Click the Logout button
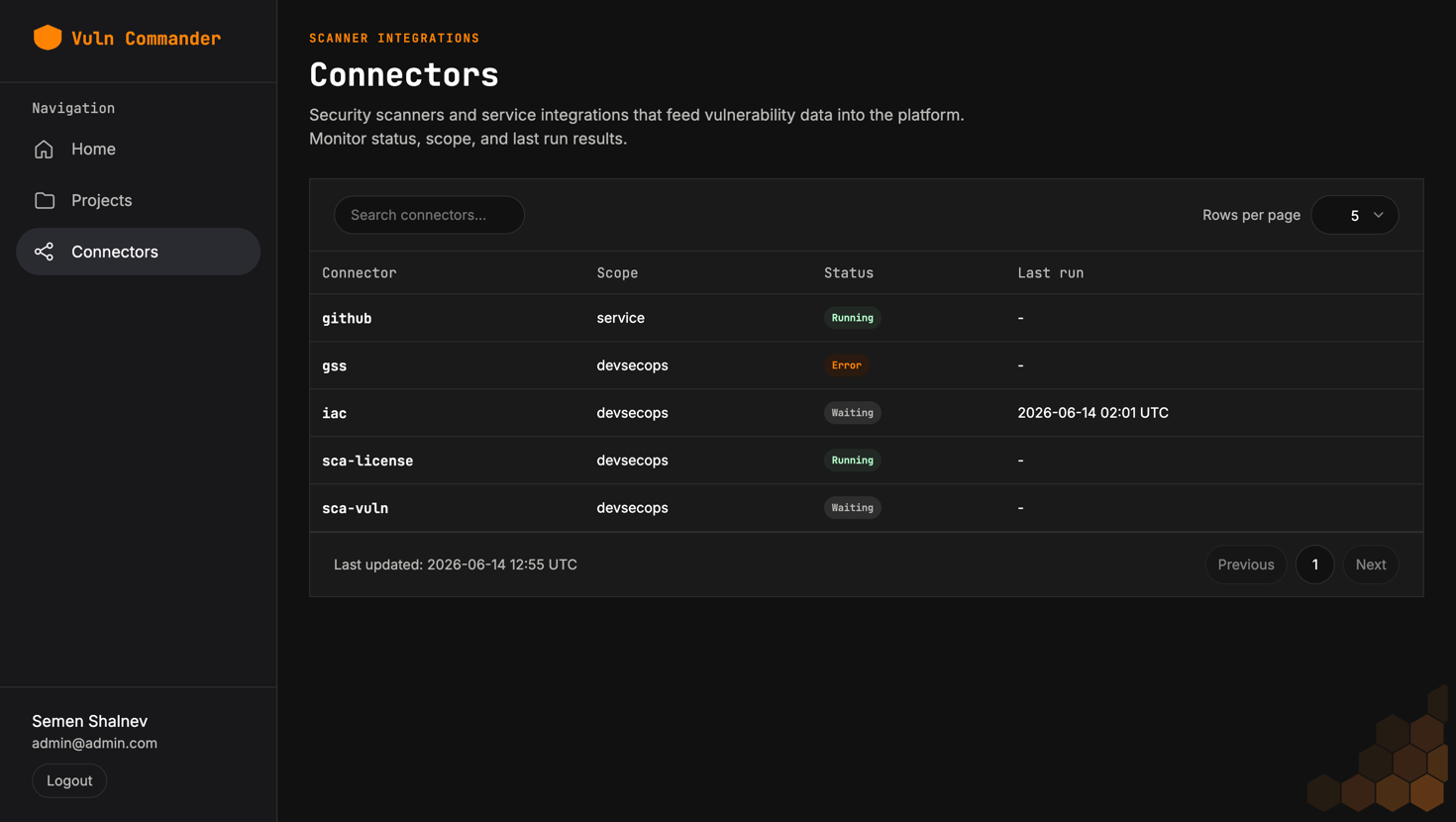The height and width of the screenshot is (822, 1456). [x=69, y=780]
